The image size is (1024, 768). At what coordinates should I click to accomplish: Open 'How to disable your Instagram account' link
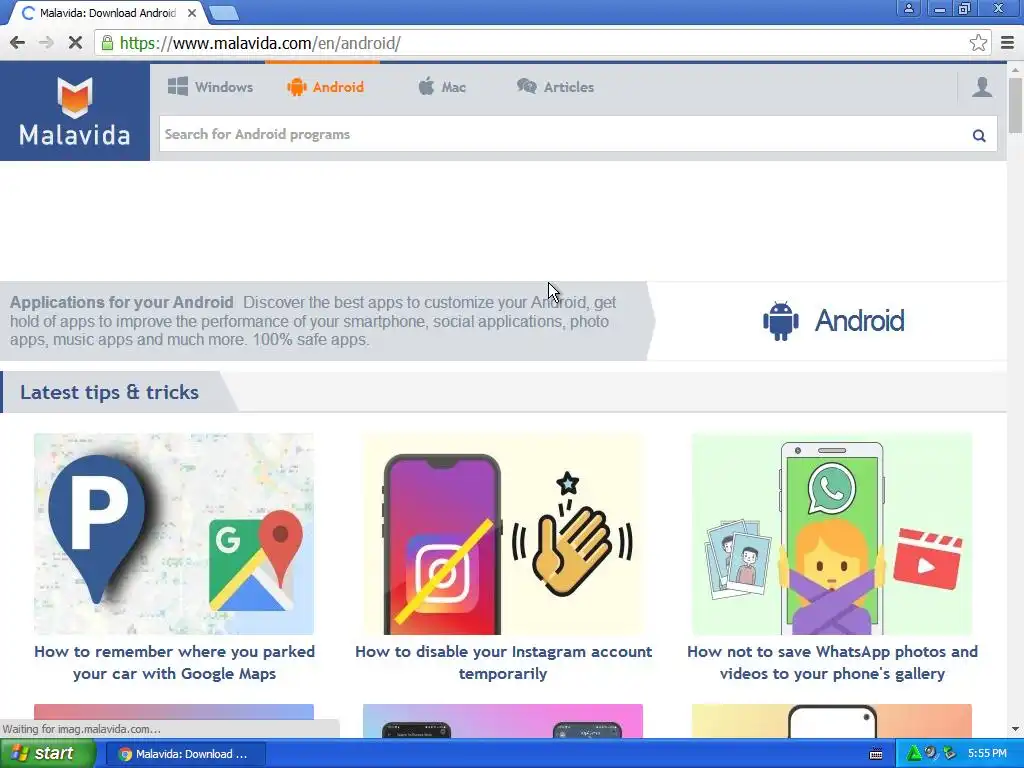pos(504,662)
